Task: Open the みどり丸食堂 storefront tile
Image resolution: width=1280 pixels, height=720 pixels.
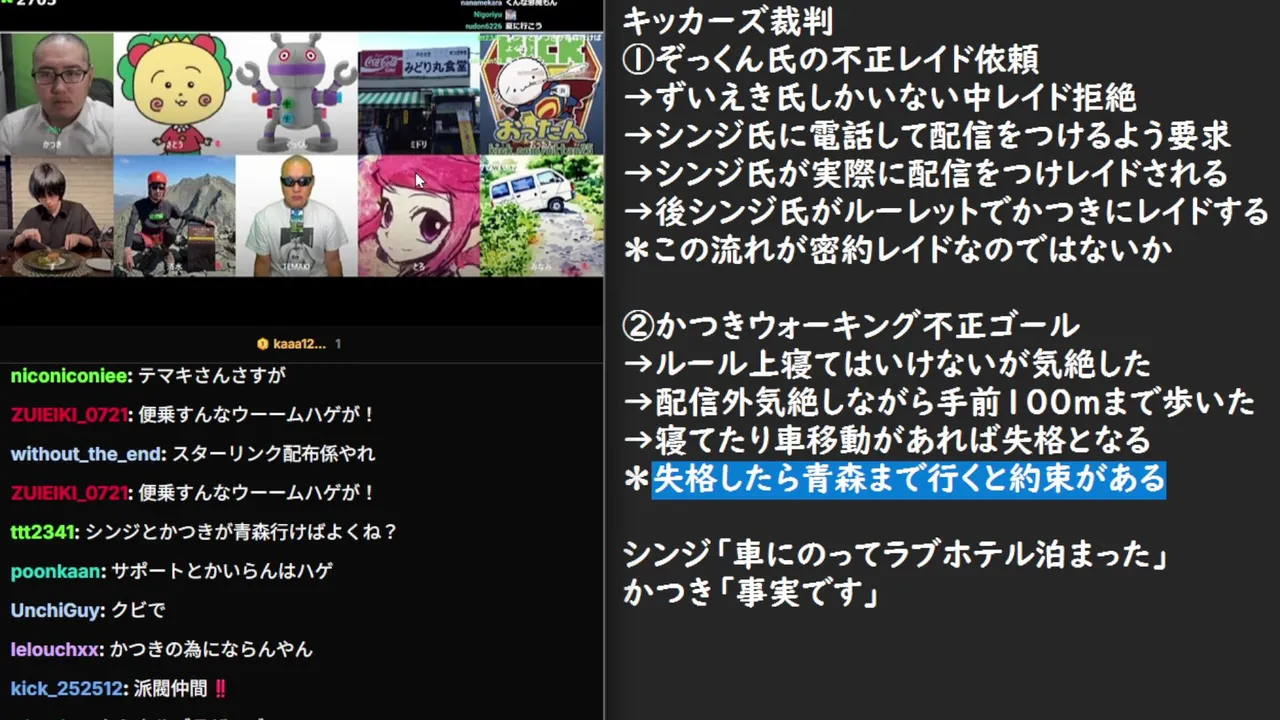Action: coord(419,94)
